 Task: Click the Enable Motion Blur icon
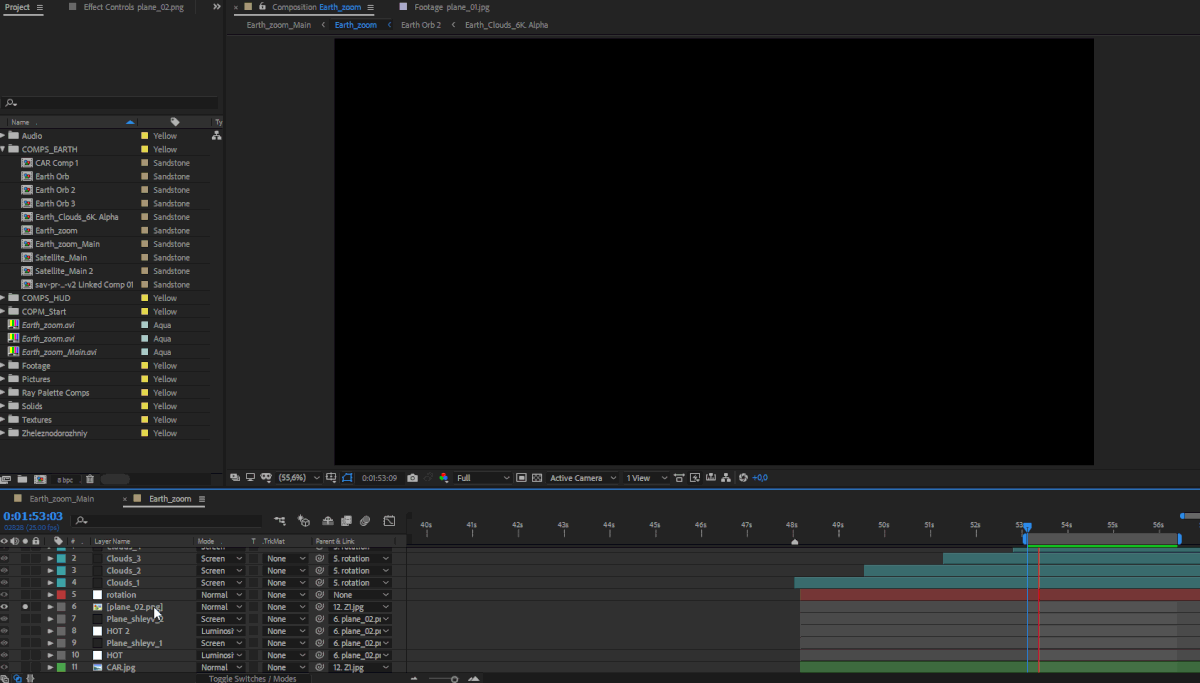pyautogui.click(x=365, y=521)
